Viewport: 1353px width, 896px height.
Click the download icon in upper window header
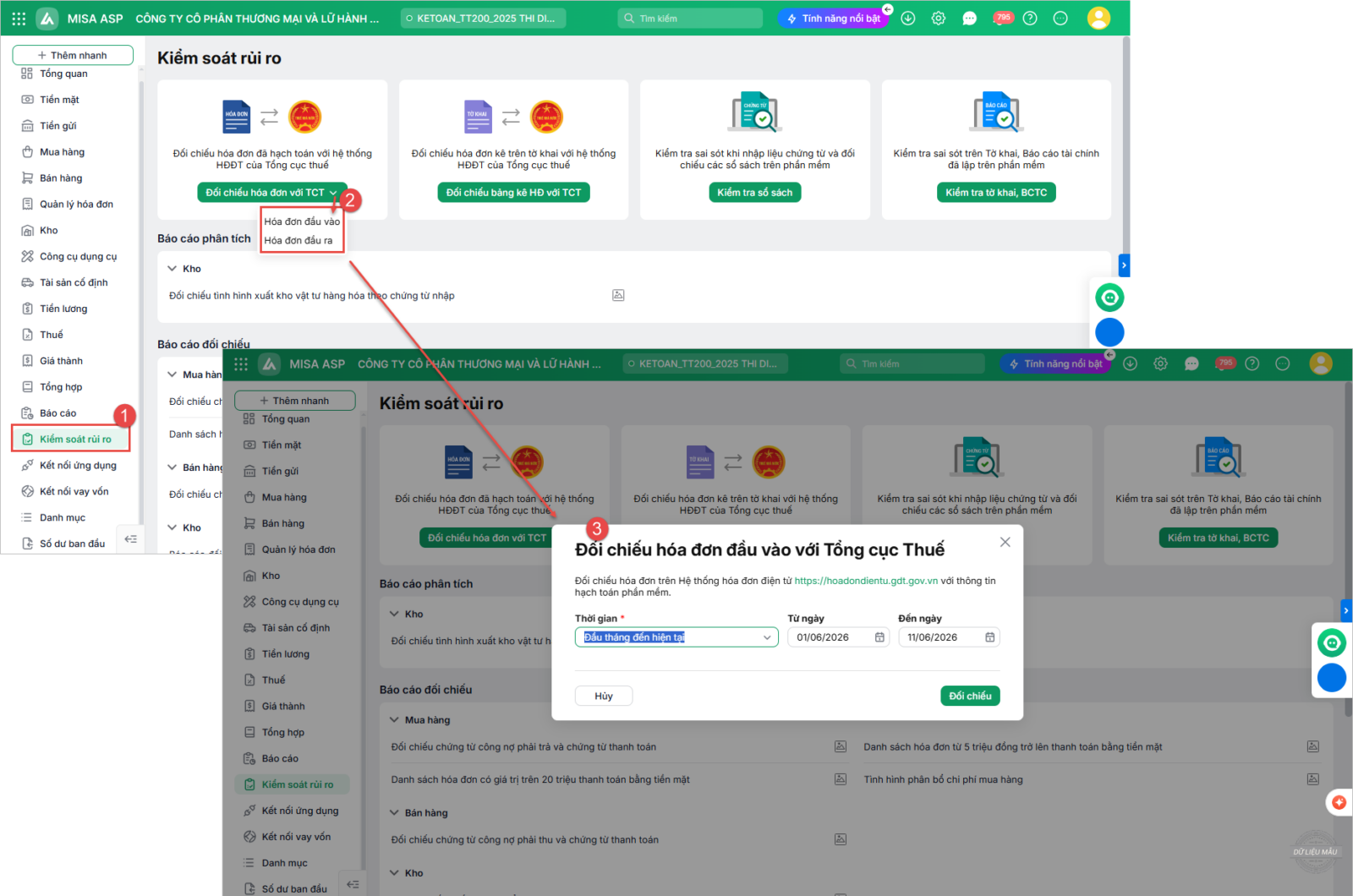pyautogui.click(x=908, y=18)
